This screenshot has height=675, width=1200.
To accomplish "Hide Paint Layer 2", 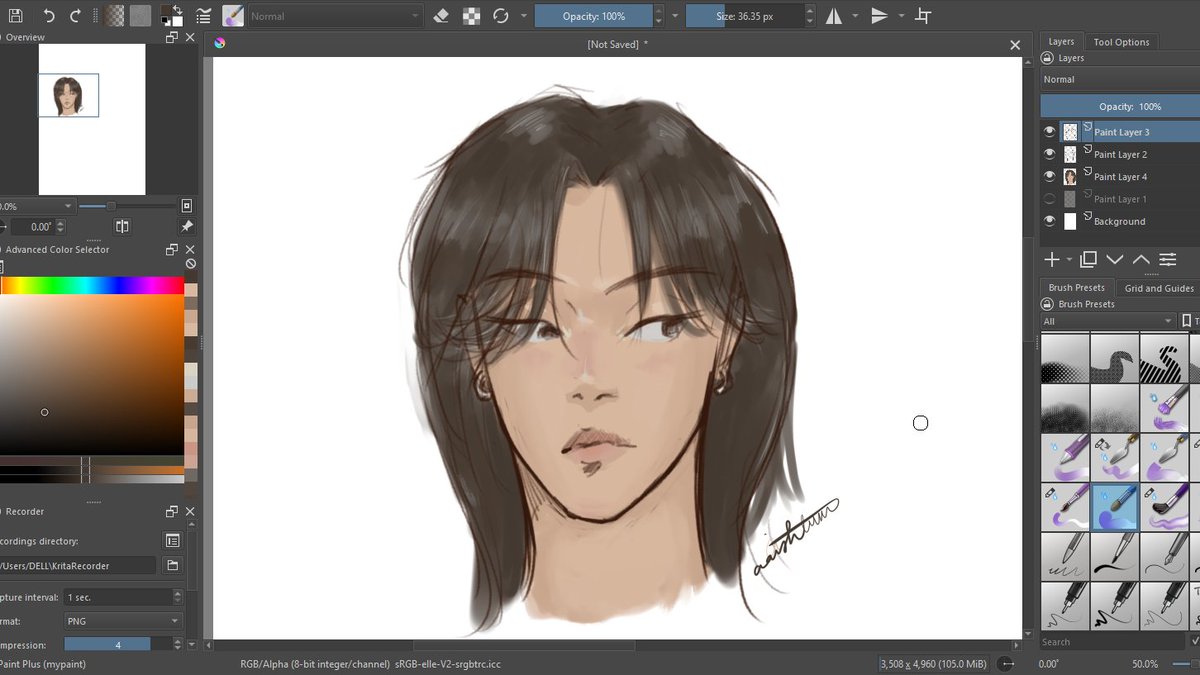I will point(1049,154).
